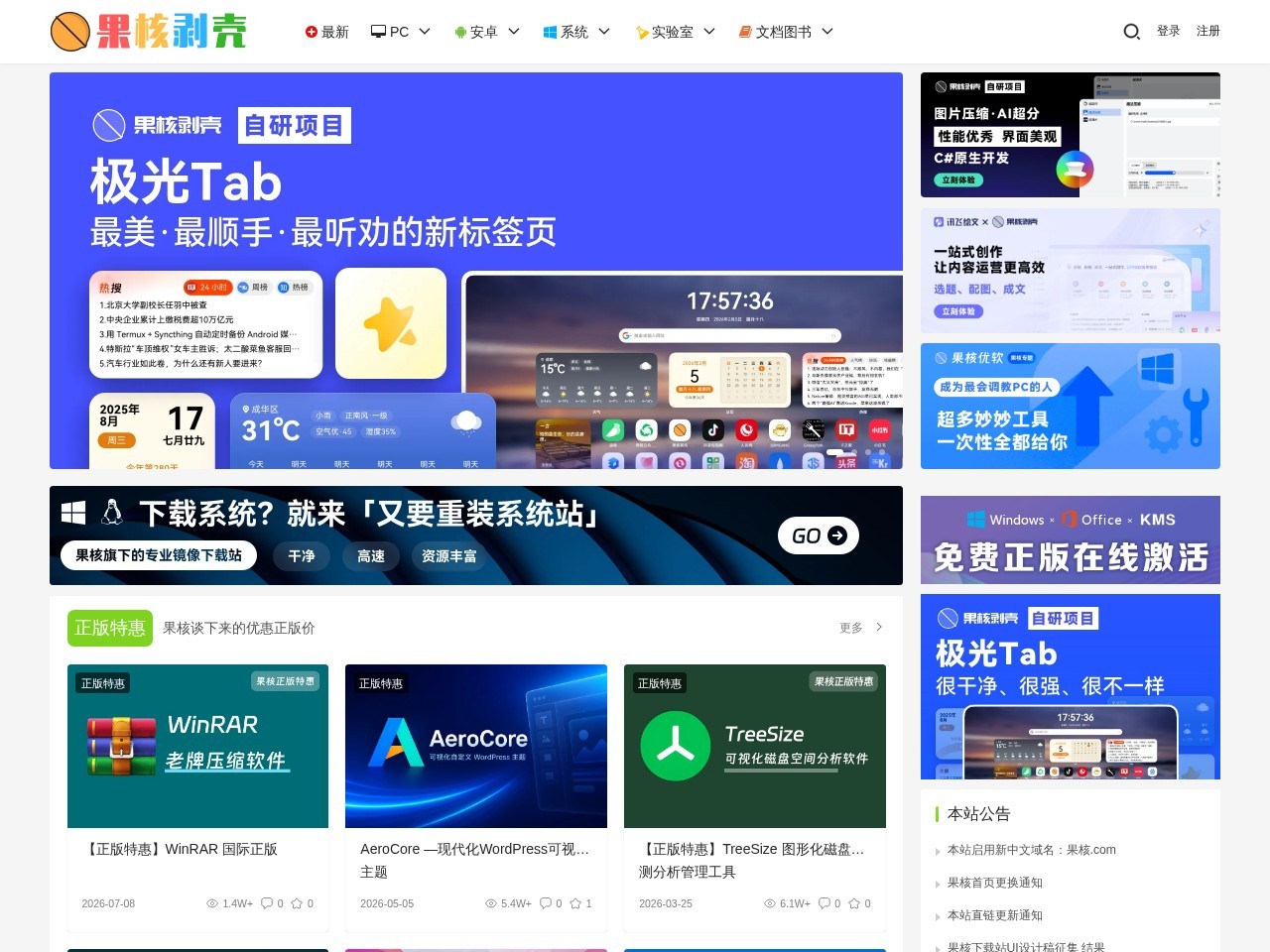Viewport: 1270px width, 952px height.
Task: Click 果核谈下来的优惠正版价 subtitle
Action: [x=239, y=628]
